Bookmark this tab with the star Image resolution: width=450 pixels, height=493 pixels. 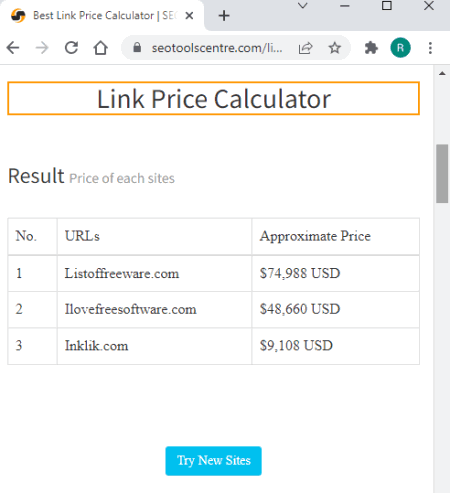(x=334, y=48)
